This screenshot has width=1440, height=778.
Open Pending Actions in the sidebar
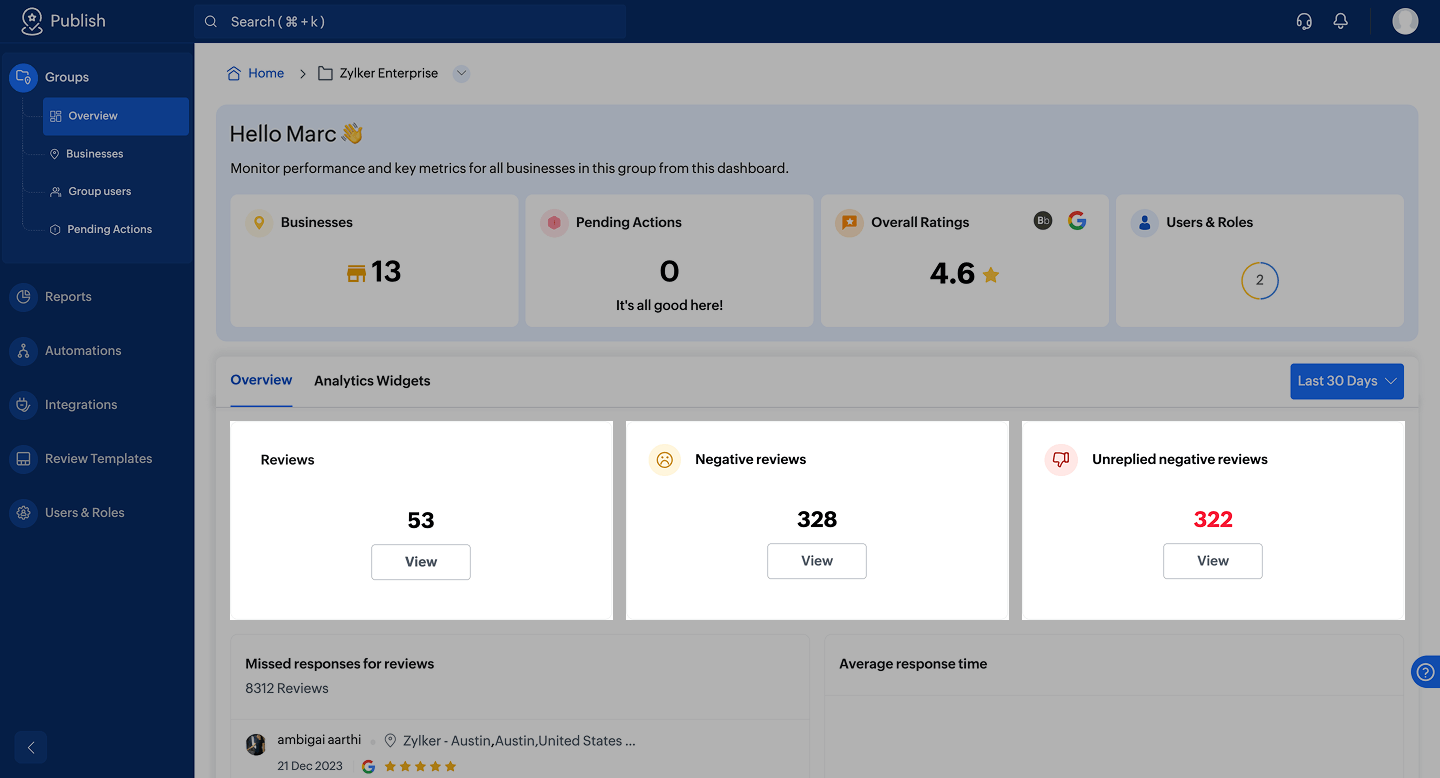pos(109,229)
